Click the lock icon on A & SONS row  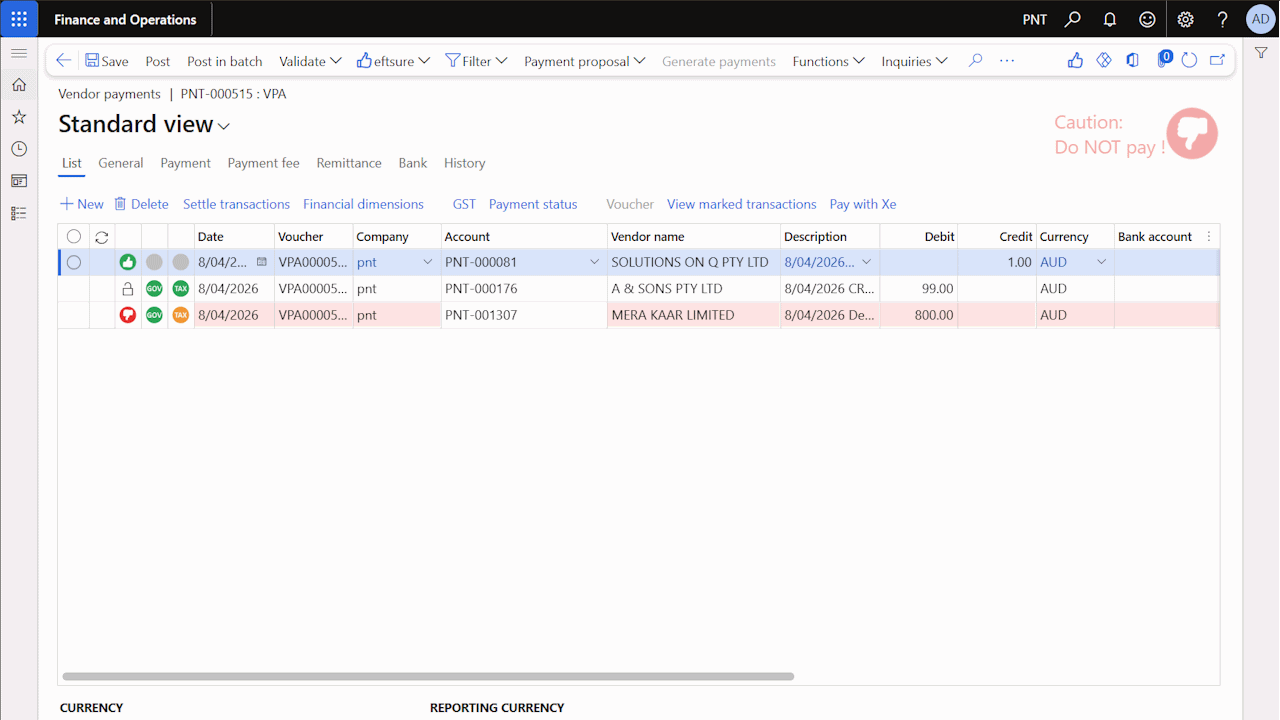click(x=128, y=289)
